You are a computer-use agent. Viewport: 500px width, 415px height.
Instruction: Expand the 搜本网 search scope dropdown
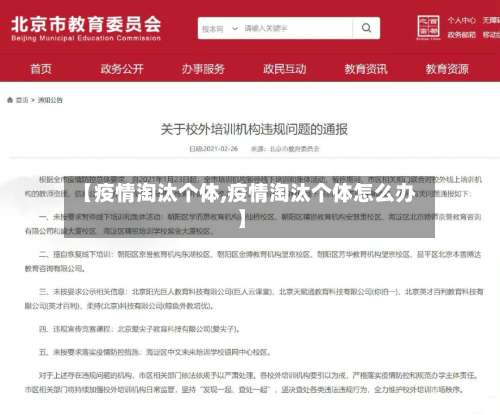click(220, 28)
